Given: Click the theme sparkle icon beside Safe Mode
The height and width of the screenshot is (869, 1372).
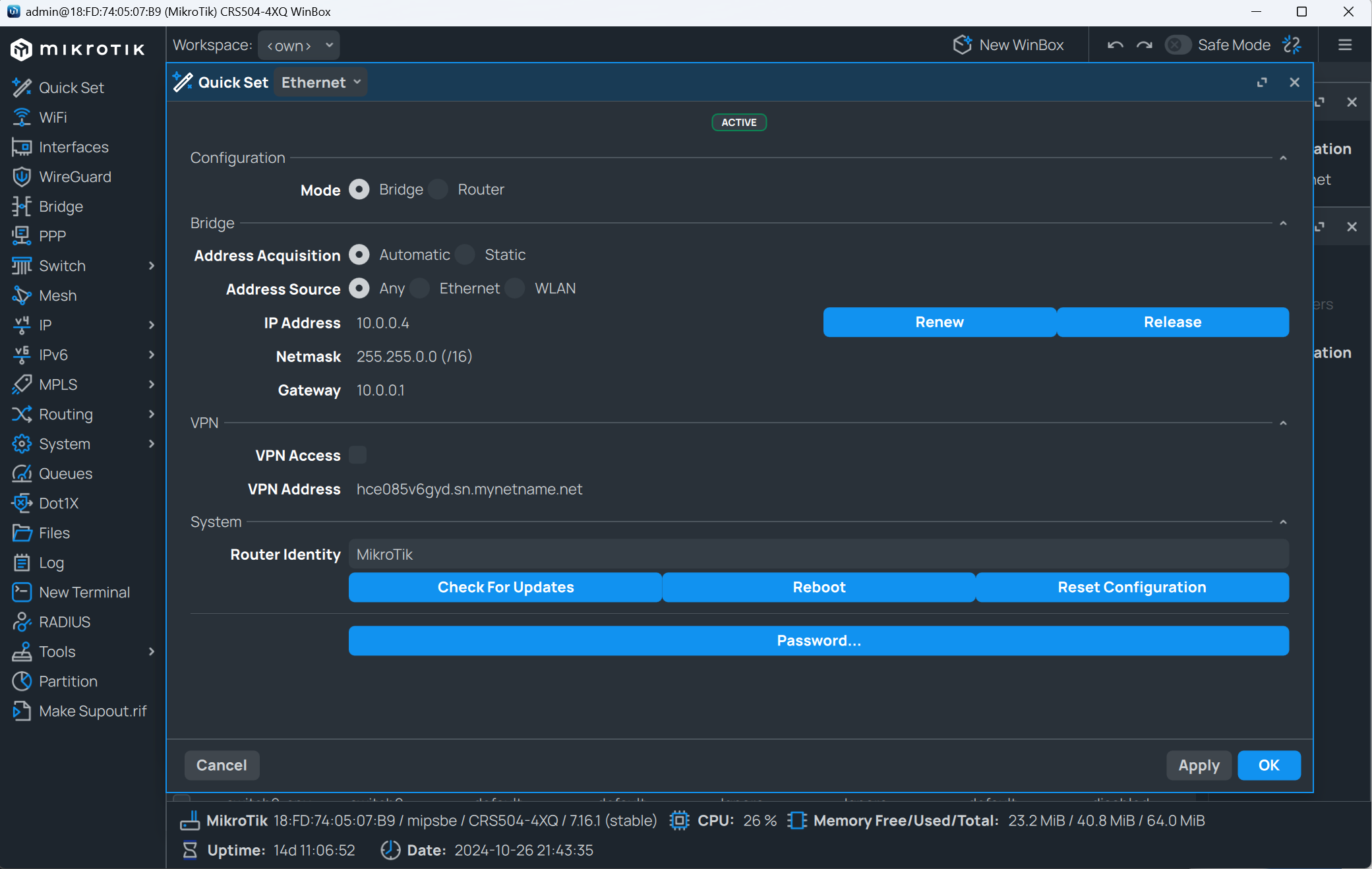Looking at the screenshot, I should 1292,45.
